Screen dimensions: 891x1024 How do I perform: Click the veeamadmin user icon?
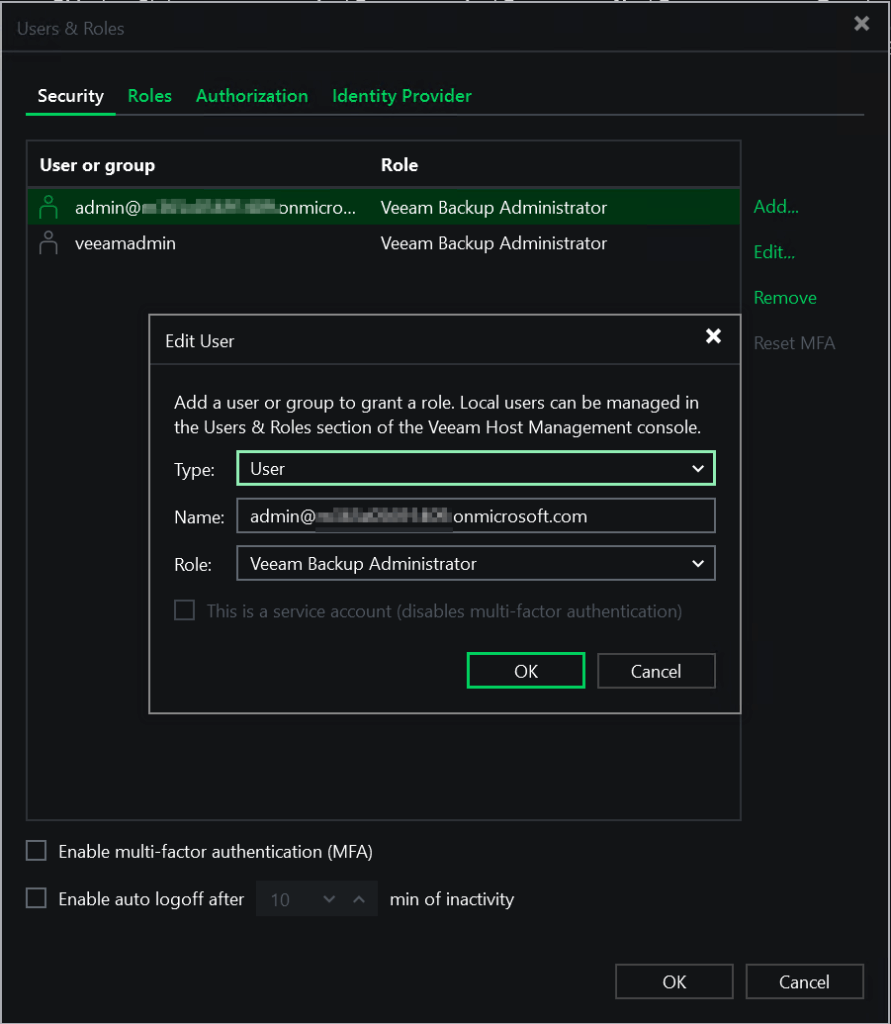(x=47, y=243)
